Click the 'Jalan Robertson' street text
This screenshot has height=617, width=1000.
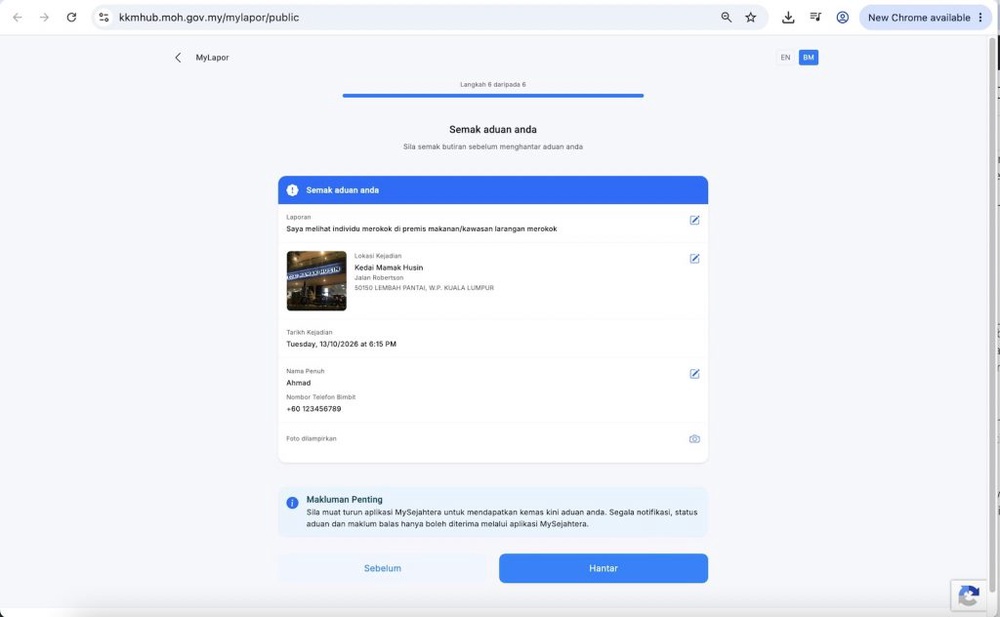pos(379,278)
